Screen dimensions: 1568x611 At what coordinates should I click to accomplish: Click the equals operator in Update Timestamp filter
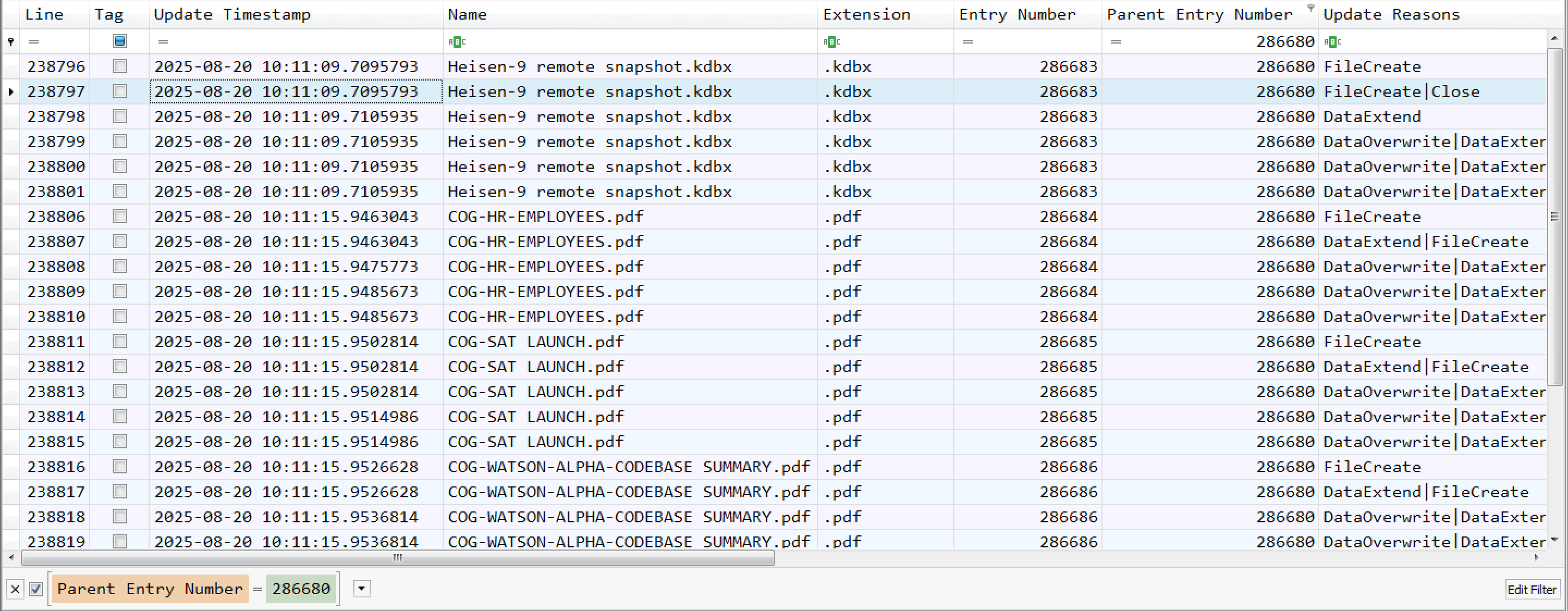(163, 42)
